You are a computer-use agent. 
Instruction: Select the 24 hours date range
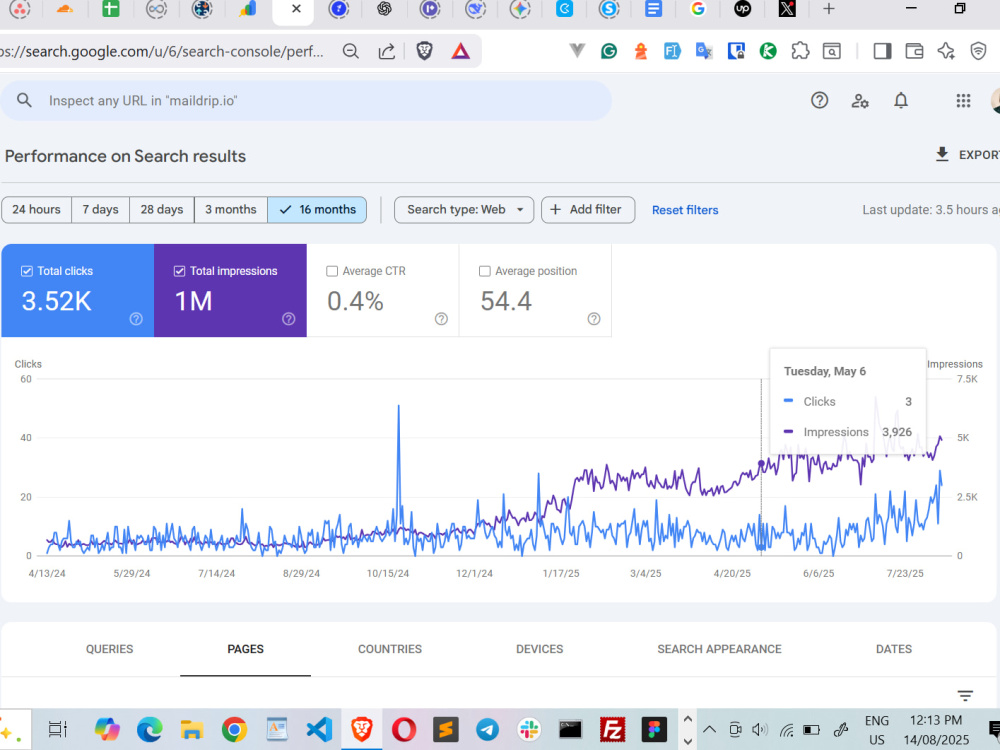(x=36, y=210)
